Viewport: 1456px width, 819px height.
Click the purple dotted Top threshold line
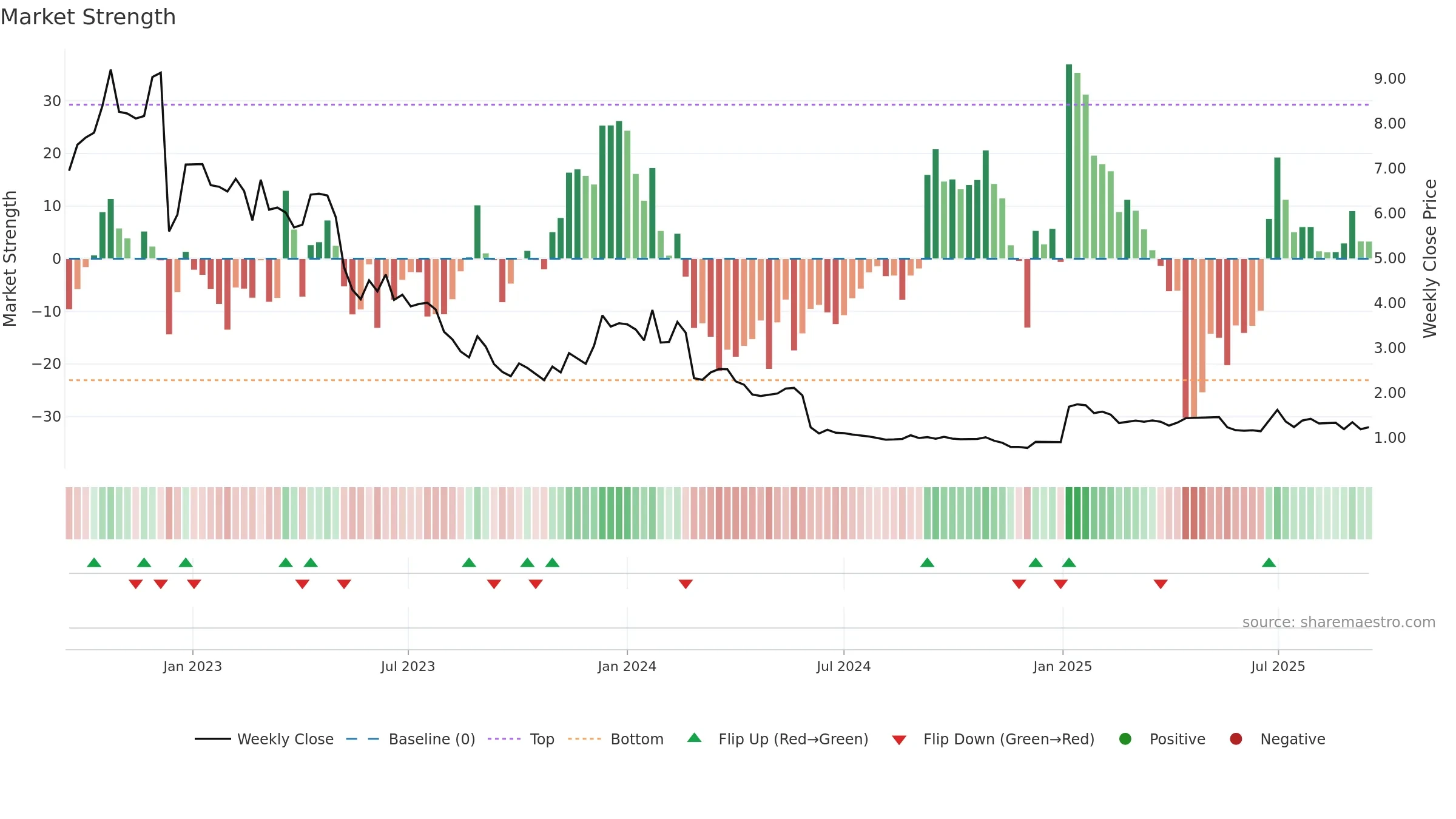(719, 105)
